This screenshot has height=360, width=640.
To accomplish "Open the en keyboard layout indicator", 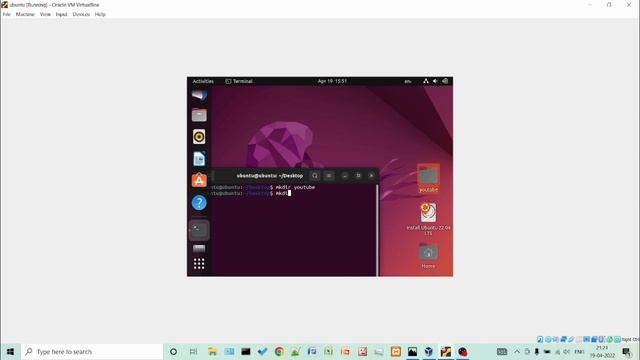I will (407, 81).
